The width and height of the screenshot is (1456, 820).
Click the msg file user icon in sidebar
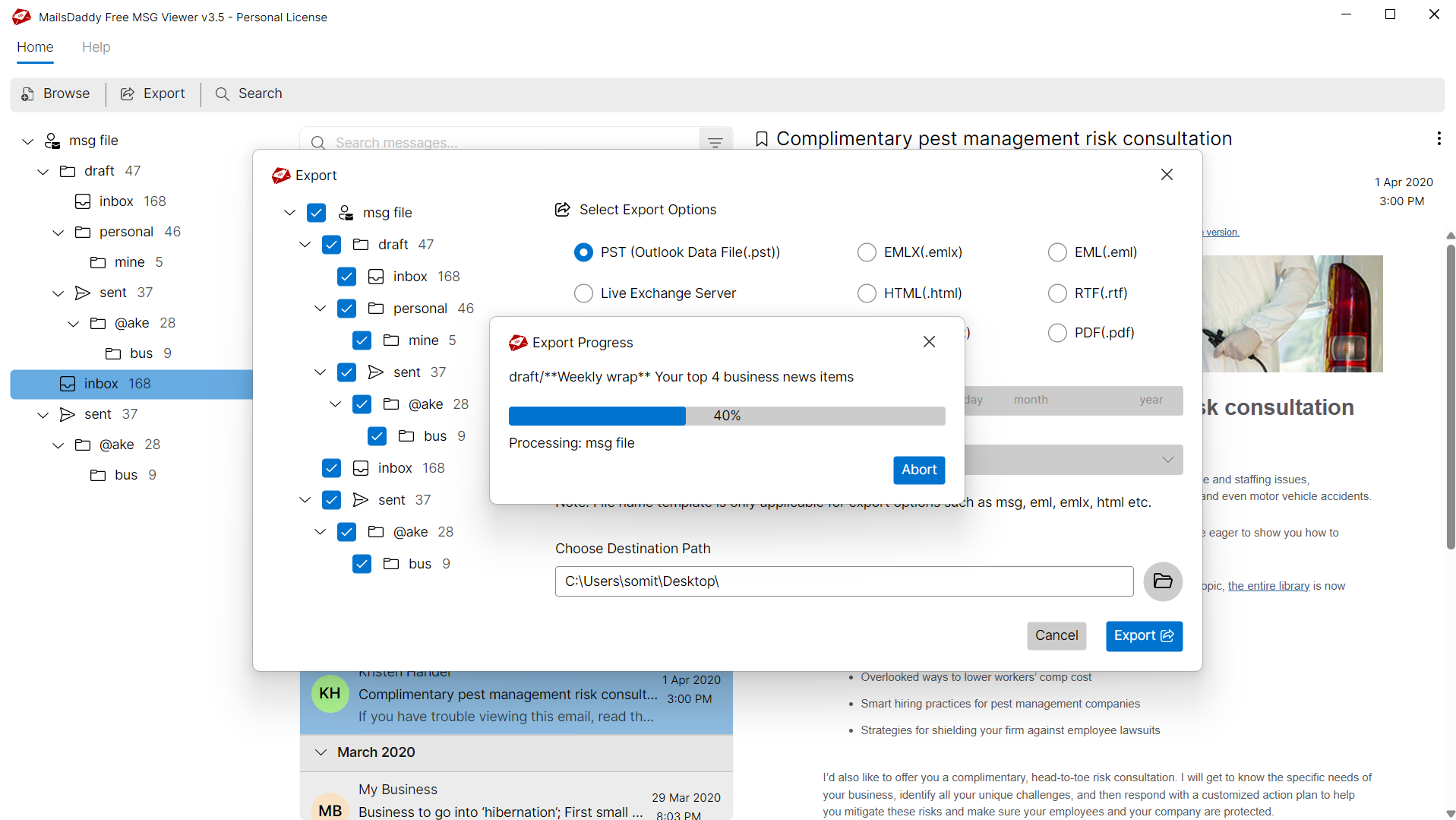coord(52,141)
